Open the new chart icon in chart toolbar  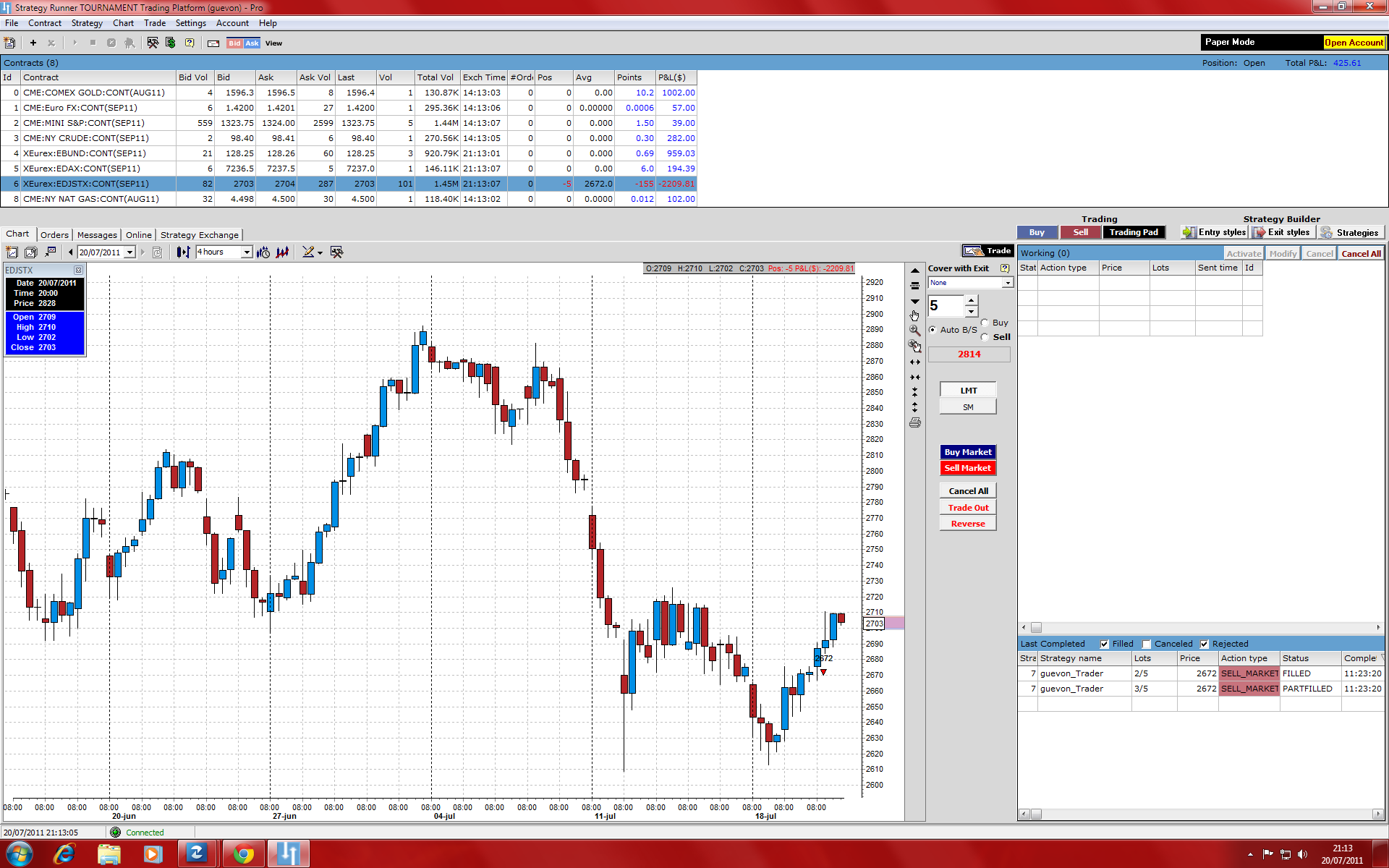coord(12,252)
